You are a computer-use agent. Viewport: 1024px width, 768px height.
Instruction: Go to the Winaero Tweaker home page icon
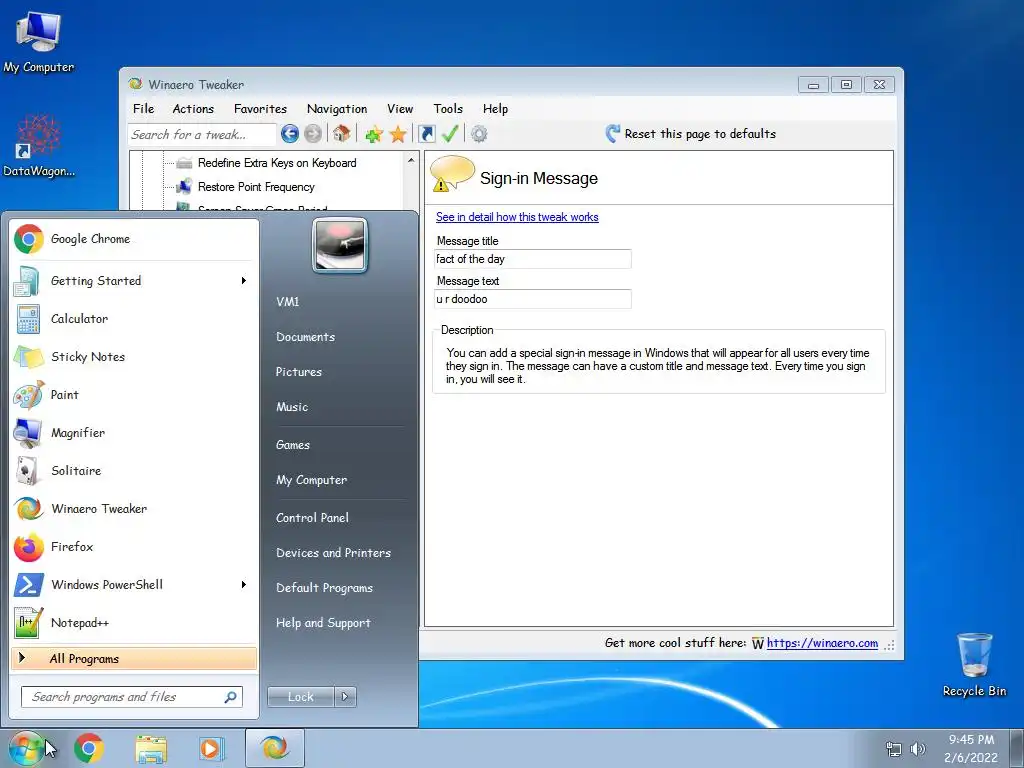(341, 134)
